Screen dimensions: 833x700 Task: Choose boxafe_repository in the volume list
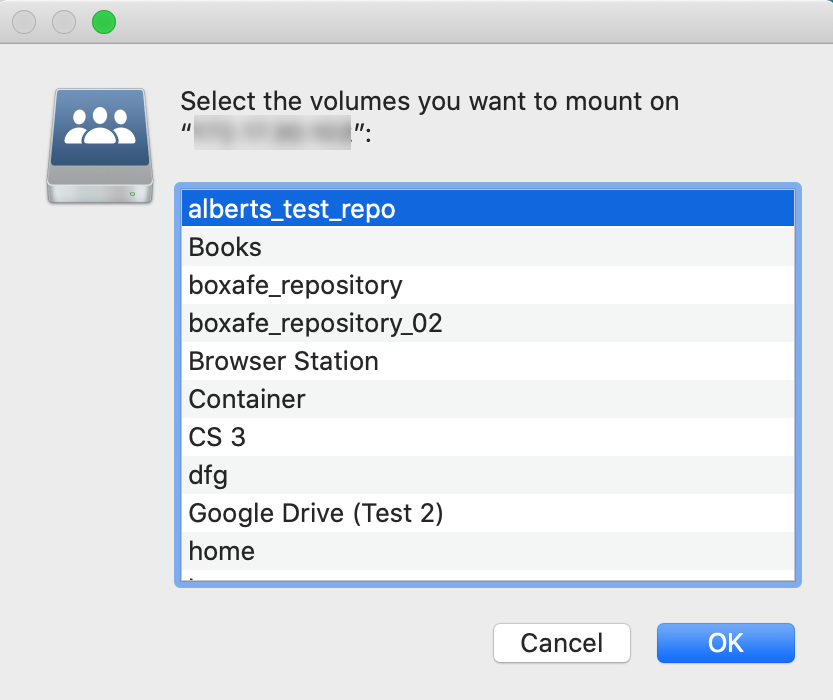[295, 285]
